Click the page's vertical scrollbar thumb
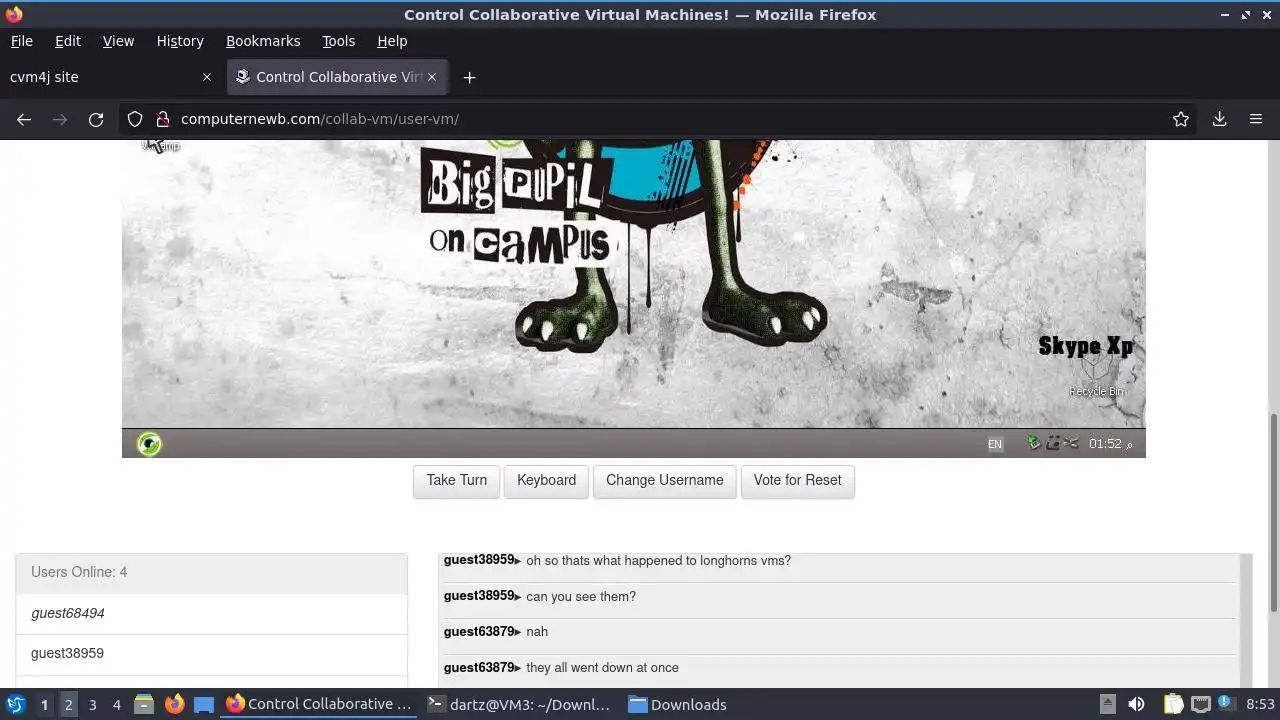1280x720 pixels. click(x=1273, y=512)
